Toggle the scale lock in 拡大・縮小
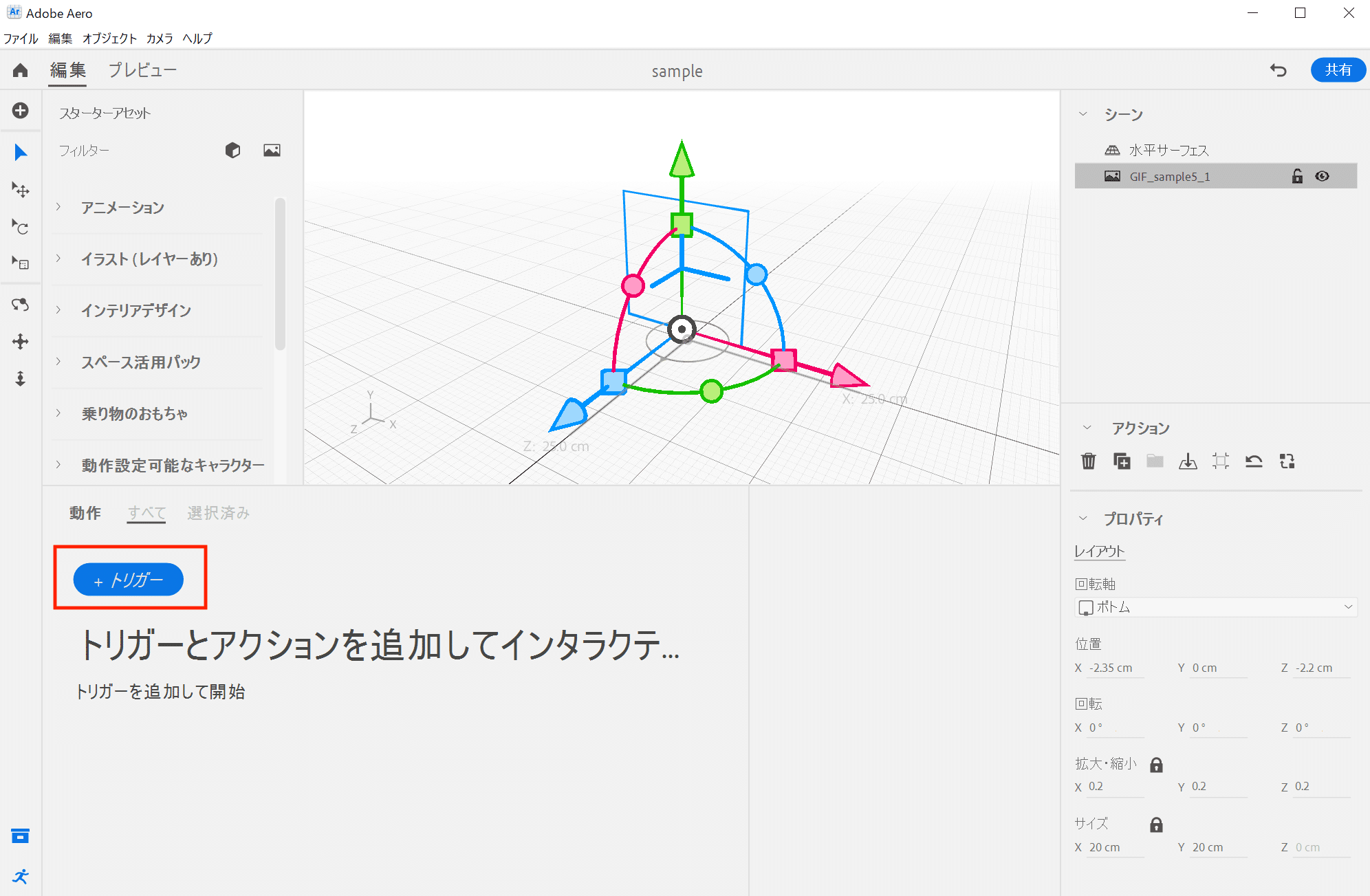 point(1157,764)
